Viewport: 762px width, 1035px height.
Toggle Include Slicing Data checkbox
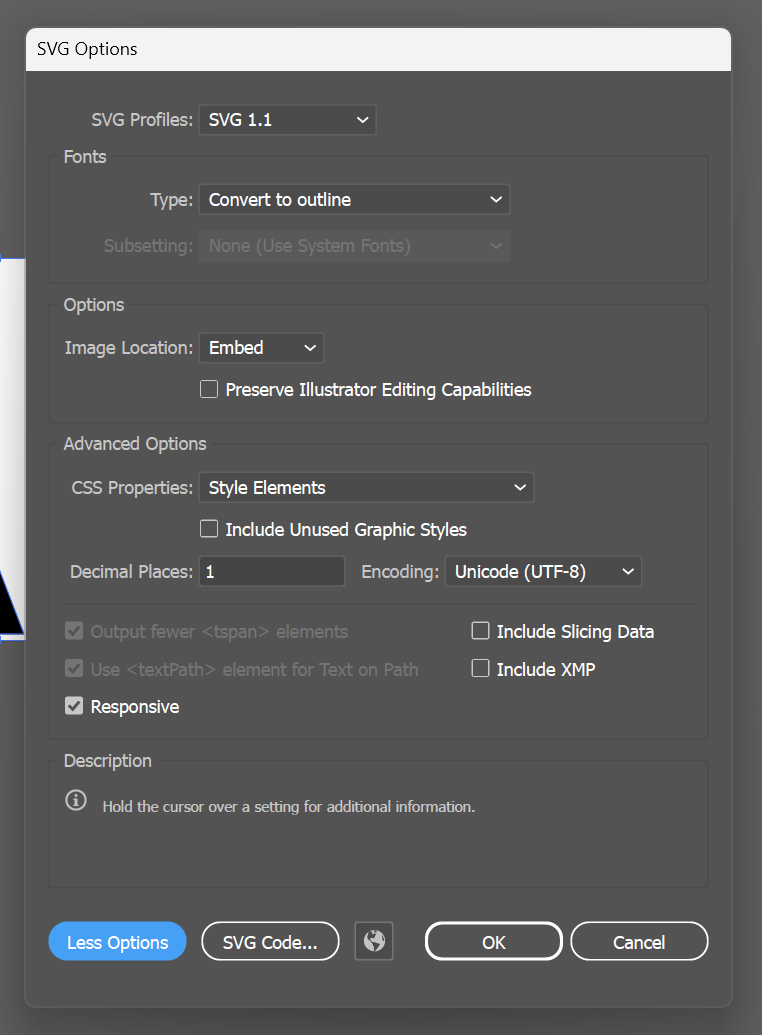480,631
